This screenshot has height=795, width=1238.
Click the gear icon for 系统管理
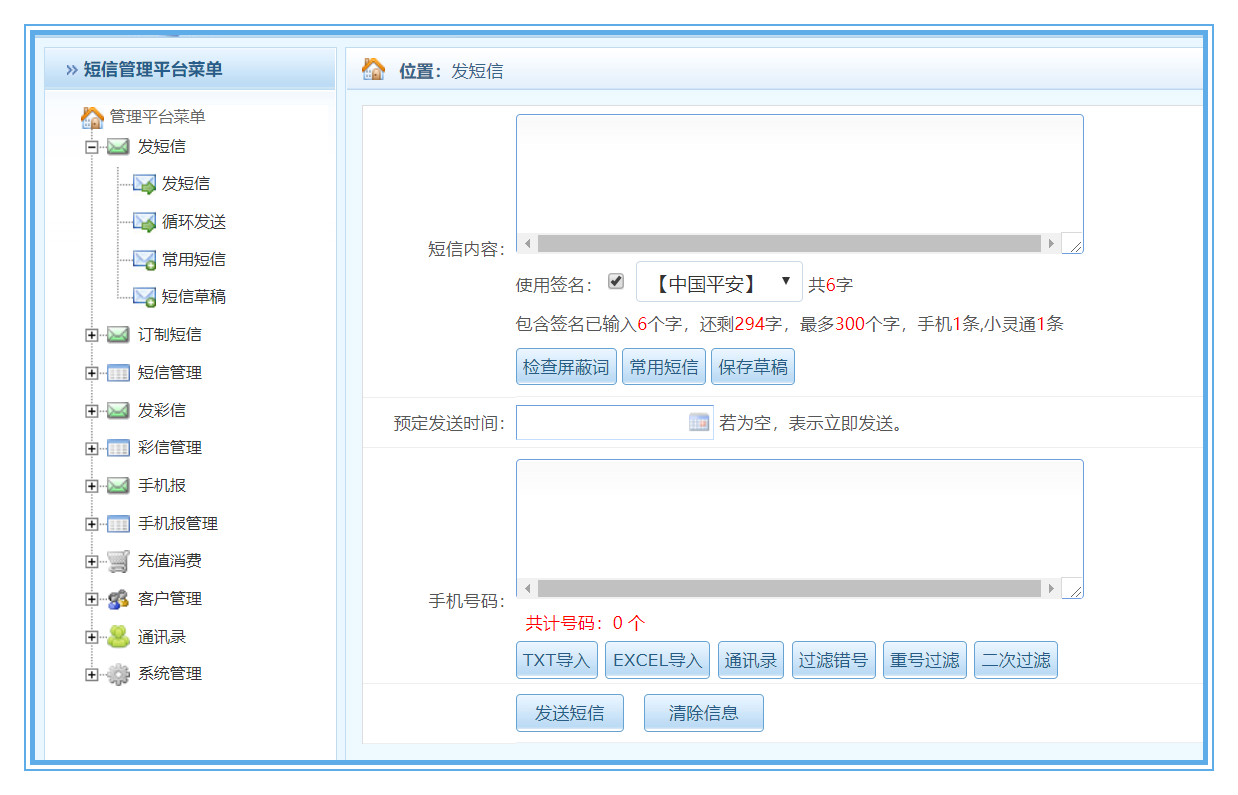pyautogui.click(x=118, y=674)
